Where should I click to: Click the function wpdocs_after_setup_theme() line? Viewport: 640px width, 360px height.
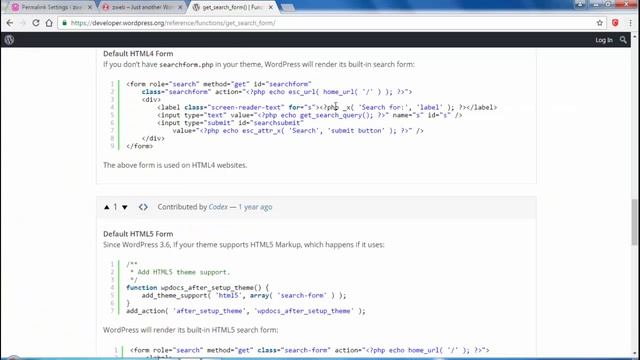(198, 288)
